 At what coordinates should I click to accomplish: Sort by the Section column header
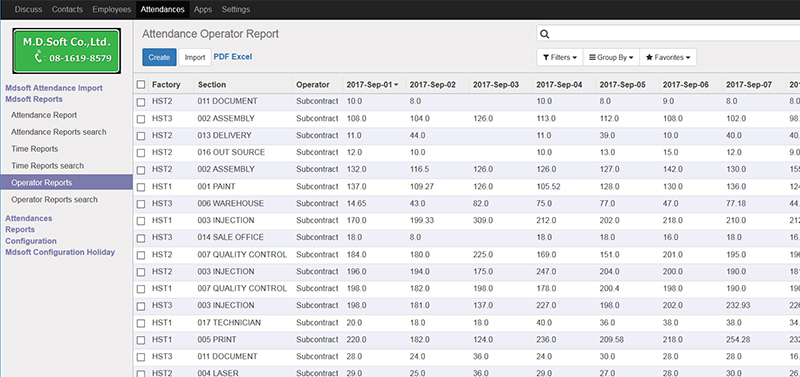click(x=212, y=85)
